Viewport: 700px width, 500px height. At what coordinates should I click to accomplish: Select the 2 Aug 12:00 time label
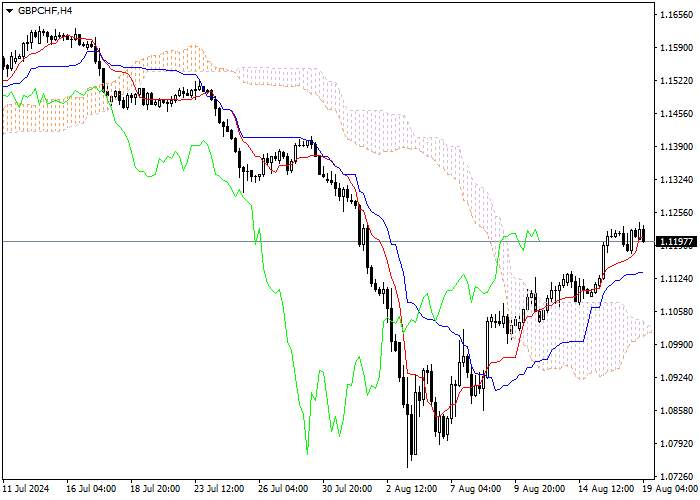[x=412, y=489]
